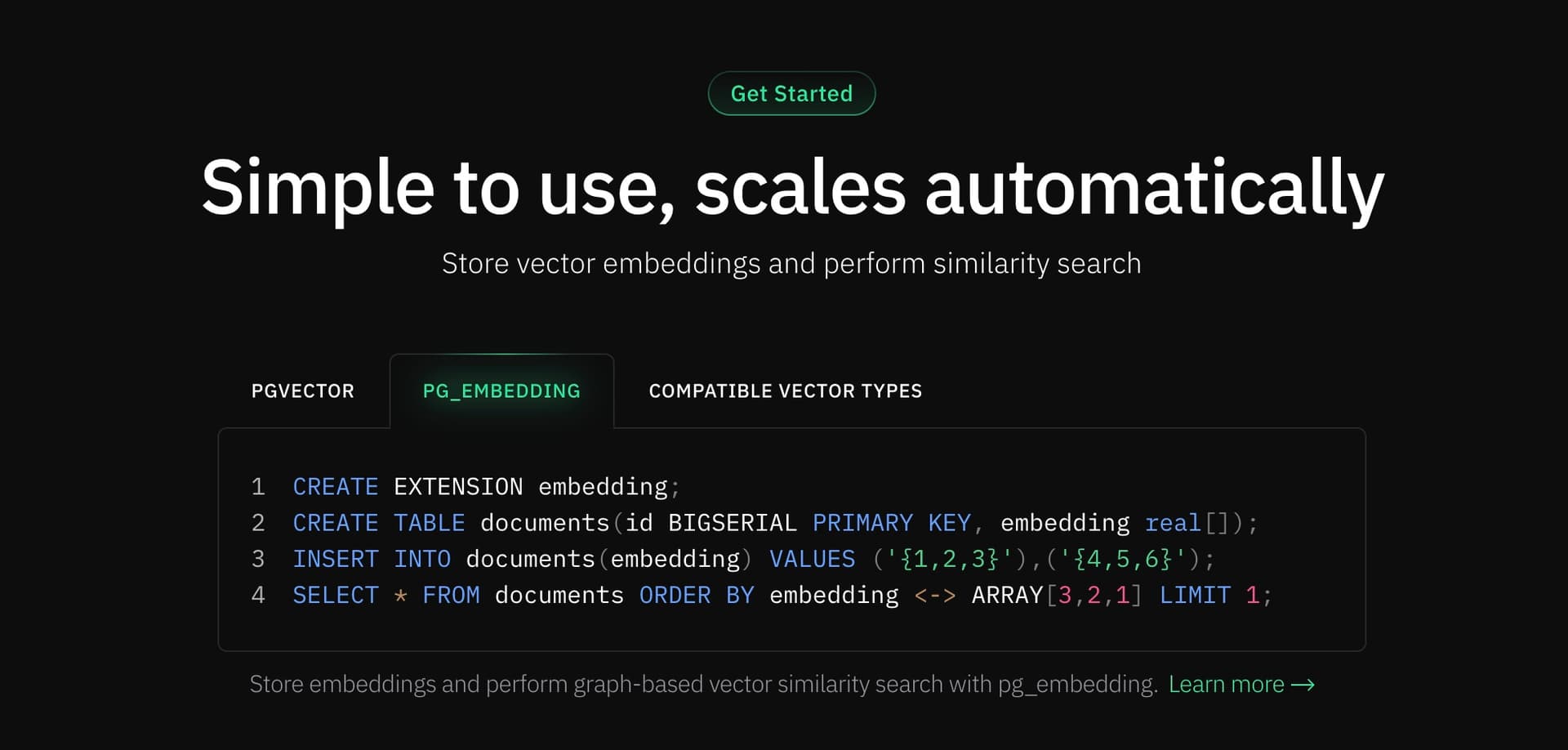Switch to the COMPATIBLE VECTOR TYPES tab
The image size is (1568, 750).
tap(784, 391)
